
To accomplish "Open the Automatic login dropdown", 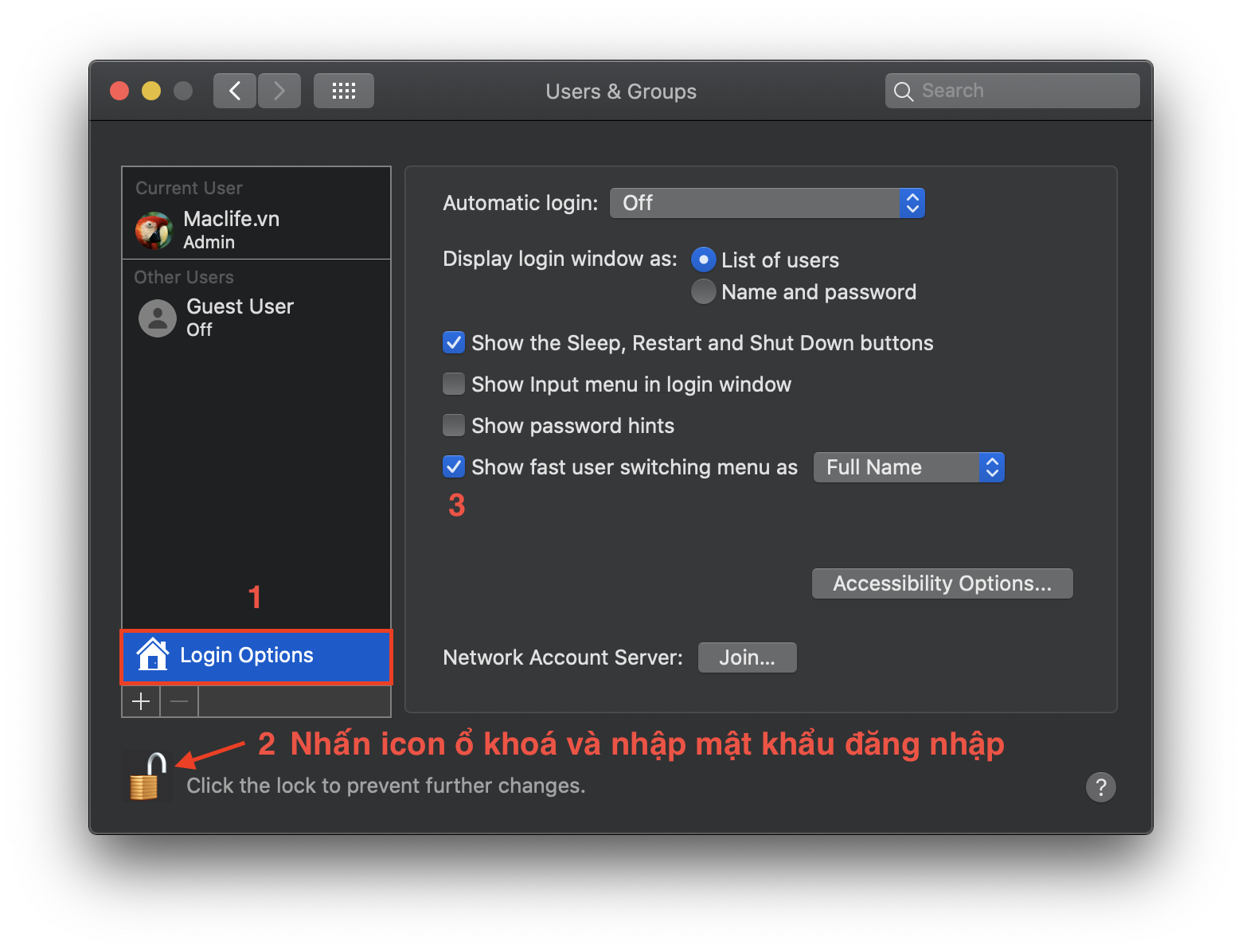I will [x=767, y=203].
